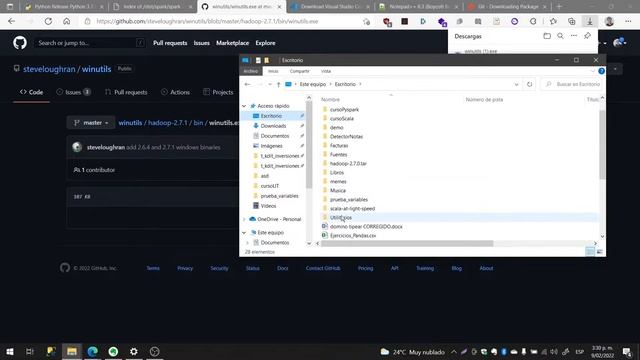Sort by Nombre column header
This screenshot has width=640, height=360.
click(330, 99)
